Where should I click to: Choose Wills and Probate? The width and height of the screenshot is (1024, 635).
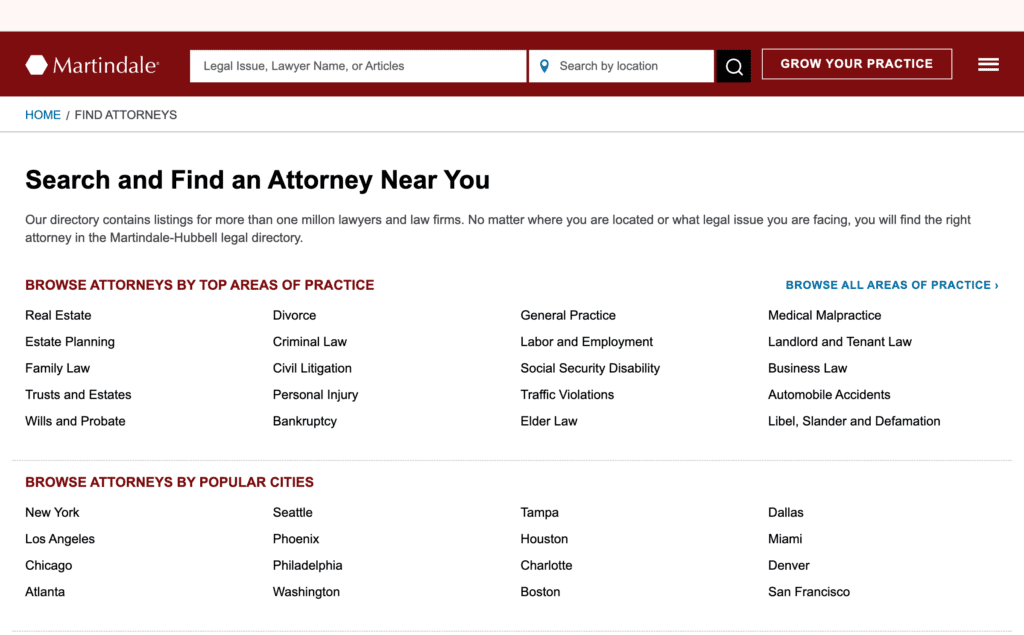[x=75, y=421]
